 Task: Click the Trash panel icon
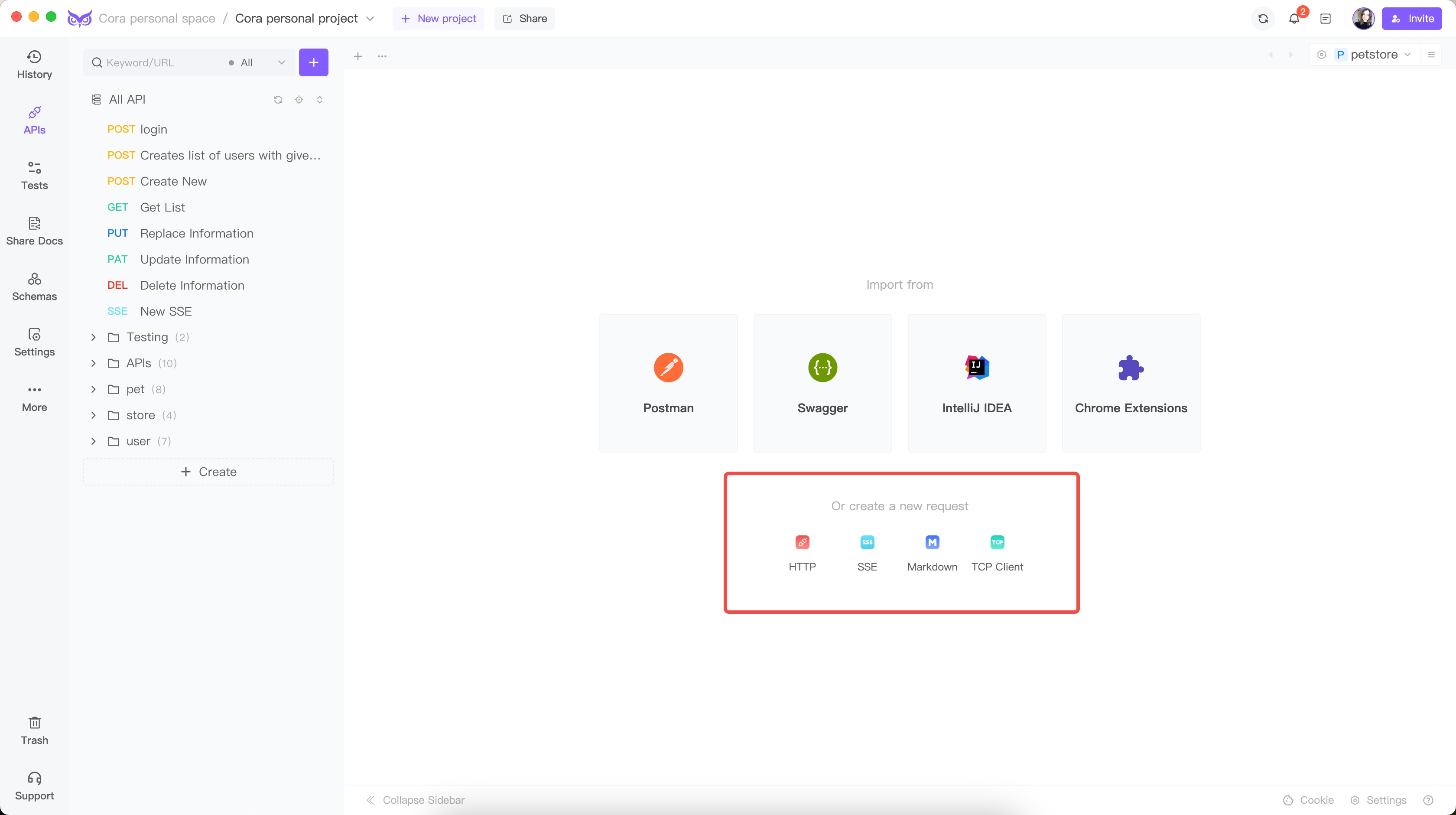34,729
